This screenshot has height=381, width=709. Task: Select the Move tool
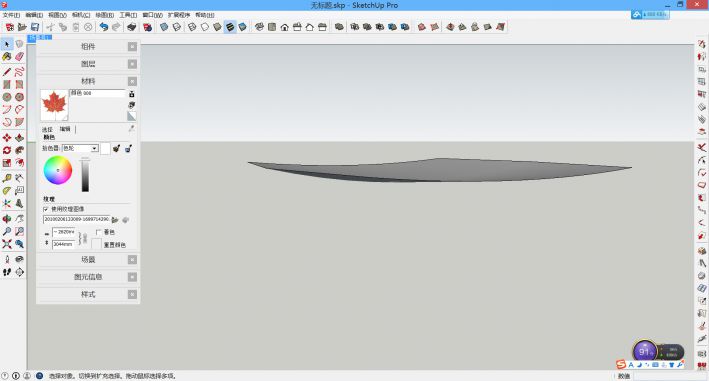(7, 137)
